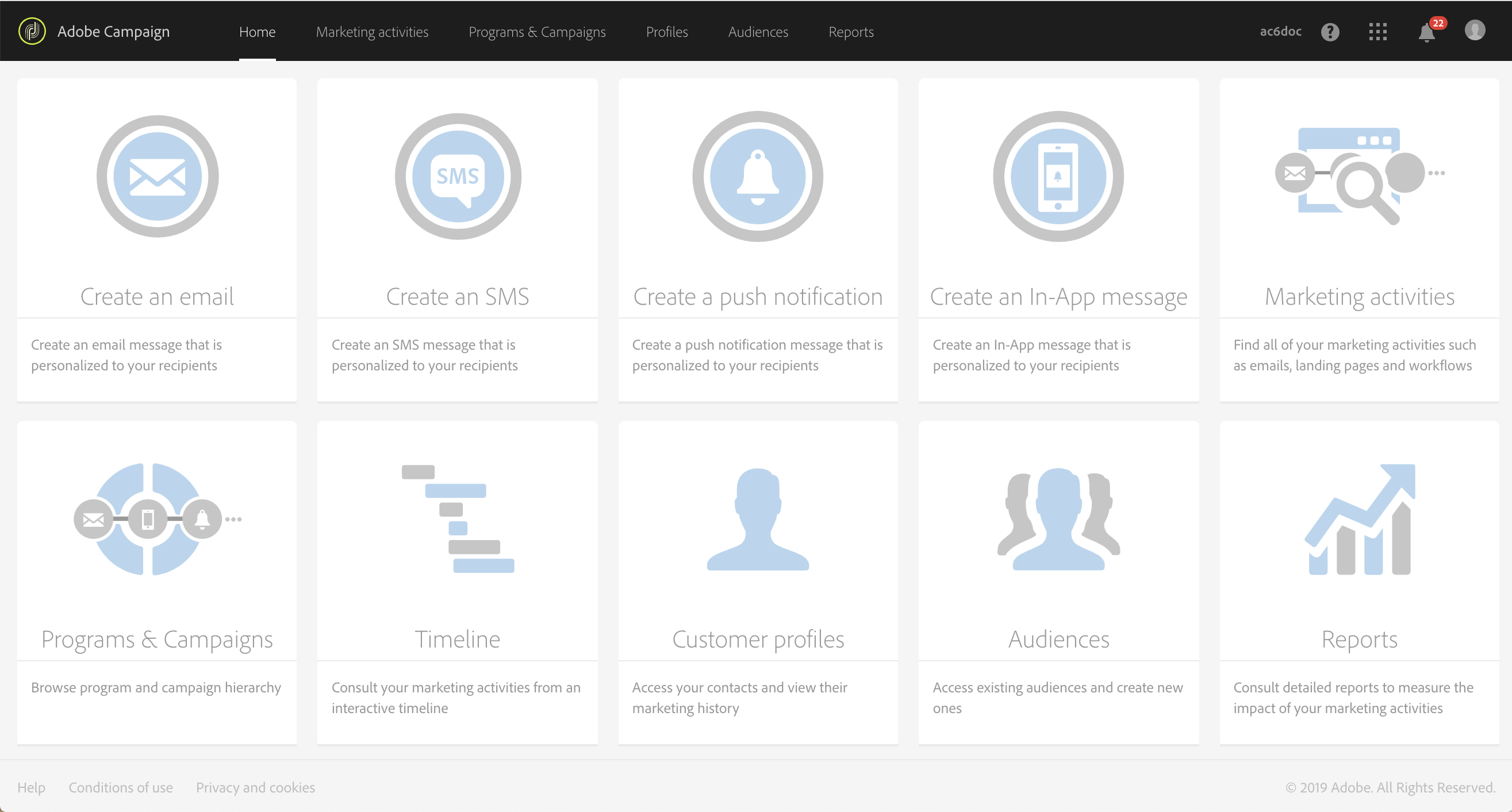Open the Privacy and cookies footer link
This screenshot has width=1512, height=812.
click(255, 787)
